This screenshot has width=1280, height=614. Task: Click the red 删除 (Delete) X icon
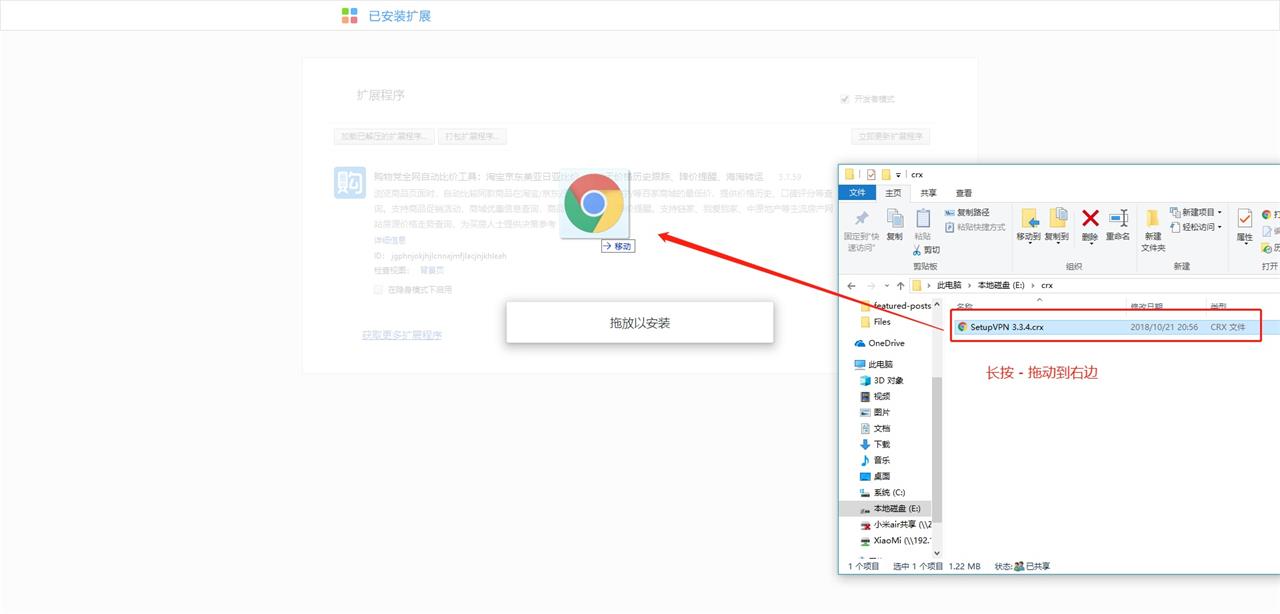coord(1090,219)
